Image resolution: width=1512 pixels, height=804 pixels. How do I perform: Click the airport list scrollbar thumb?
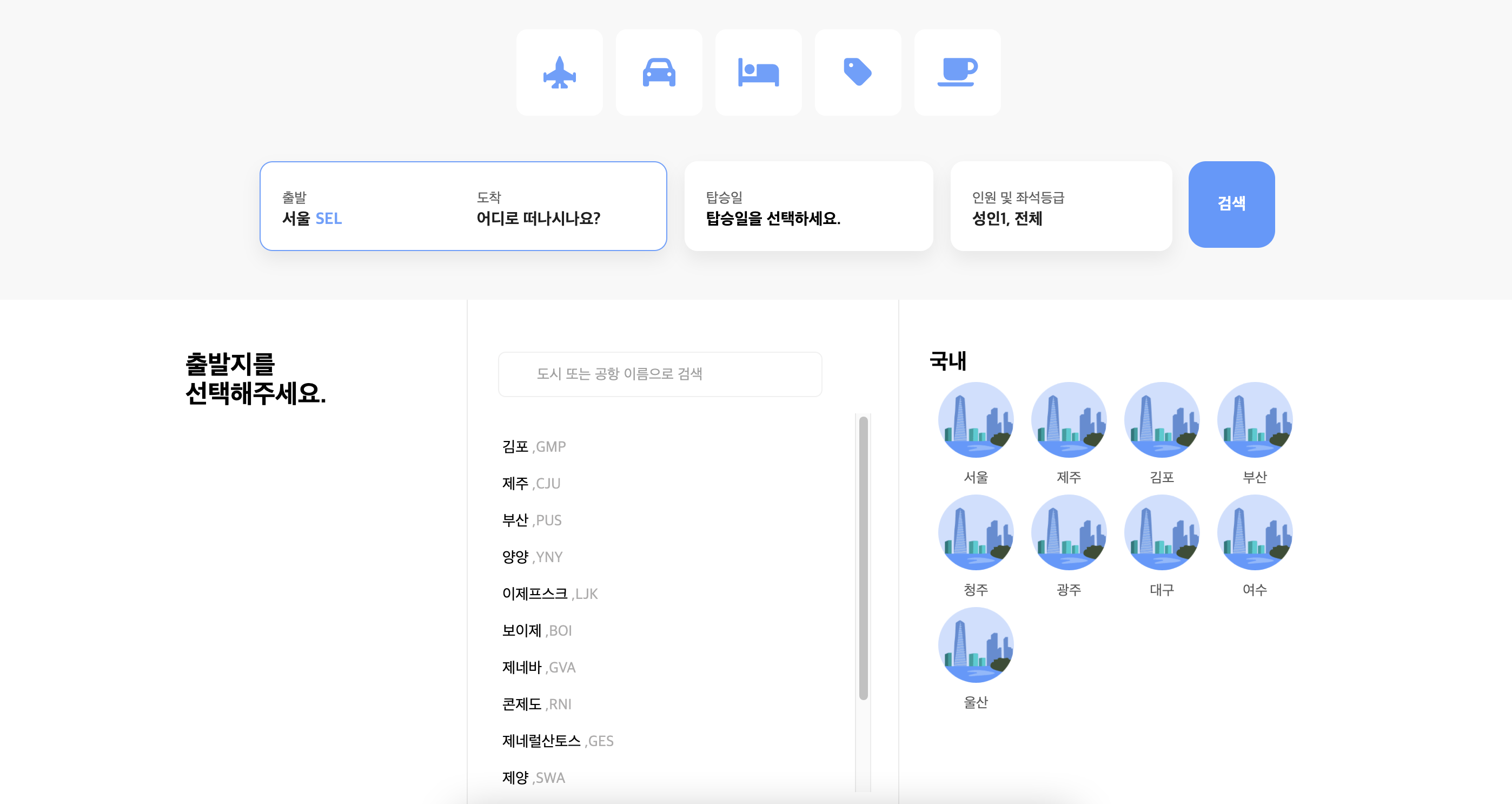863,558
